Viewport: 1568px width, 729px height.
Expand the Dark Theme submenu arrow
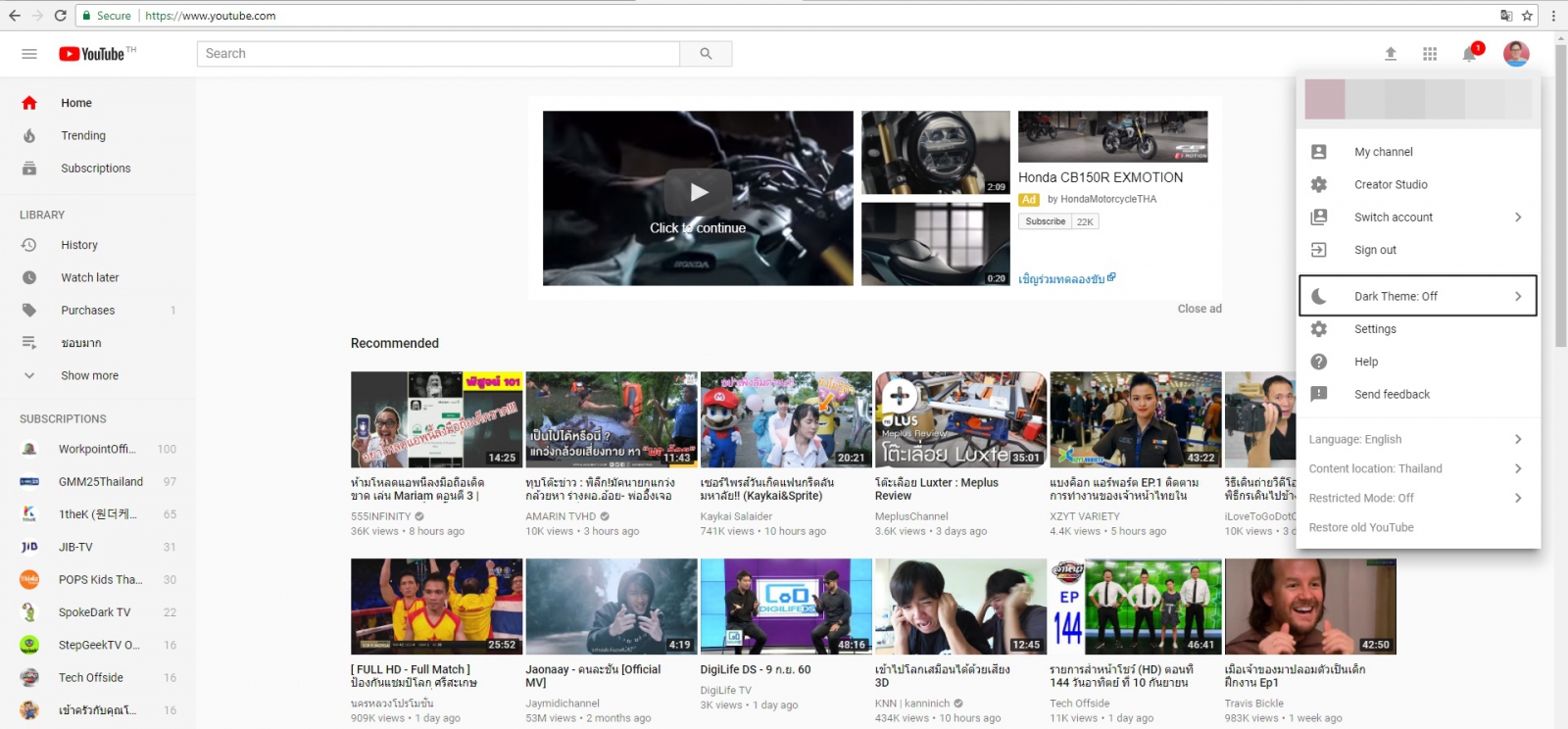(1518, 296)
